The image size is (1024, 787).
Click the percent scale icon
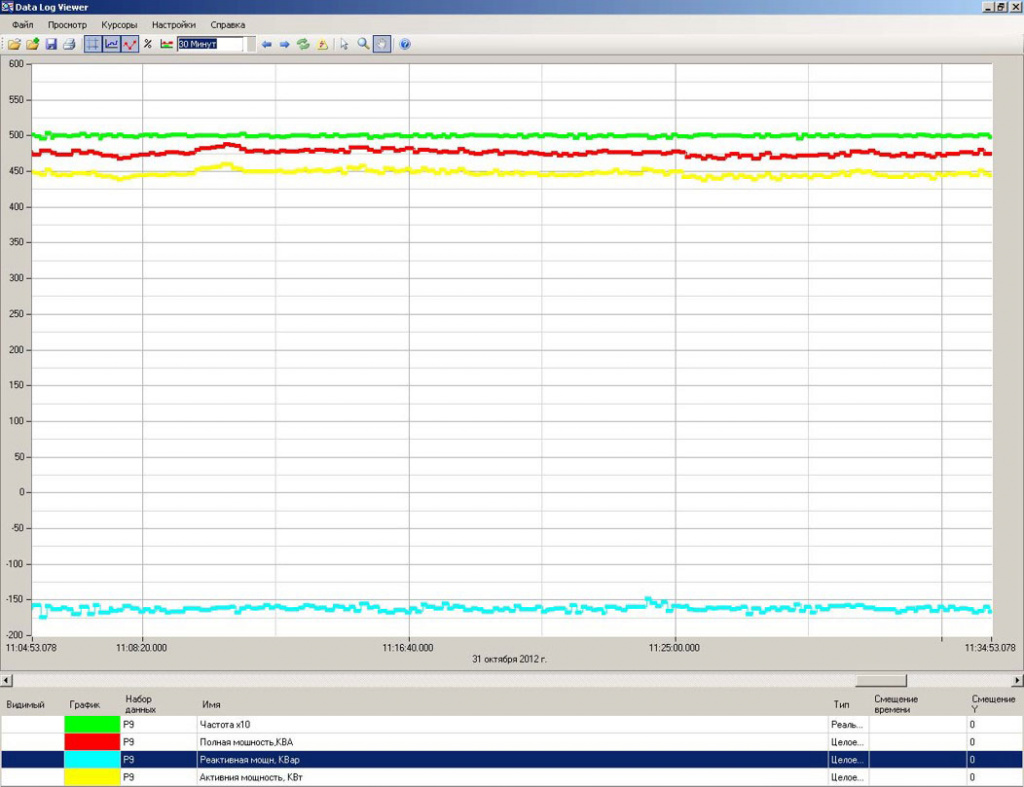click(x=148, y=44)
